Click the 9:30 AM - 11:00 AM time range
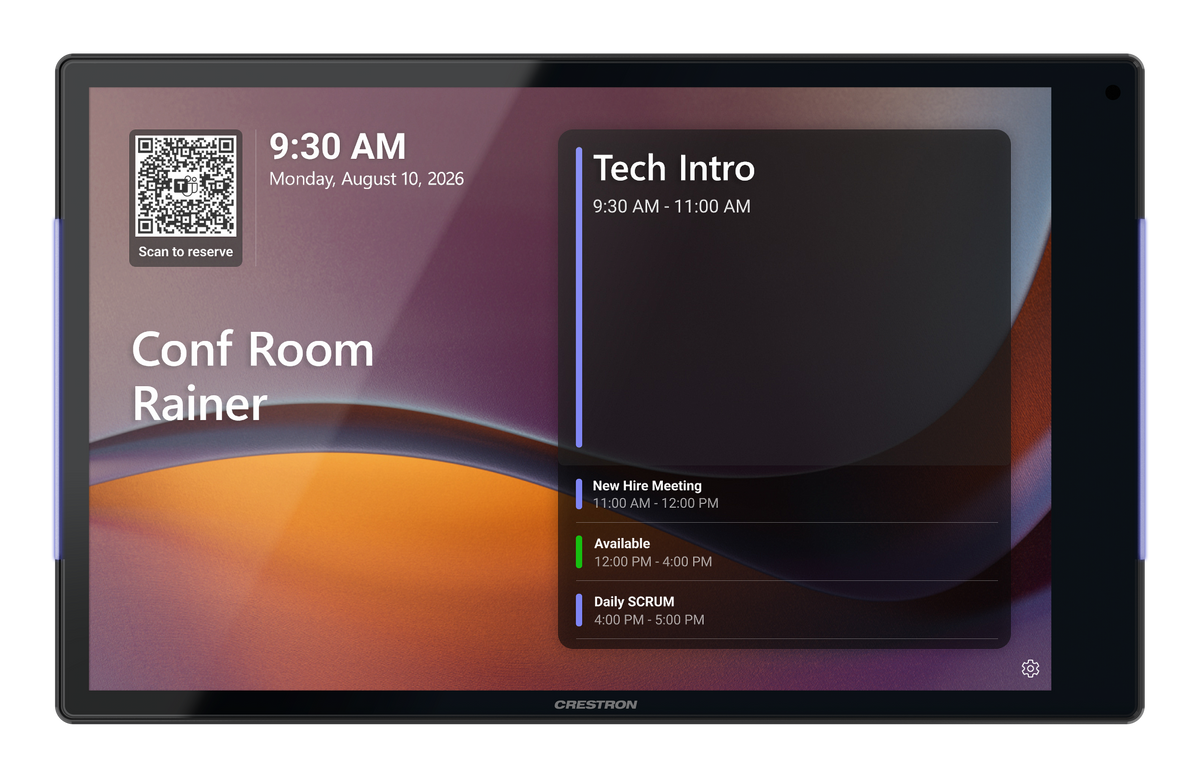 pyautogui.click(x=671, y=207)
